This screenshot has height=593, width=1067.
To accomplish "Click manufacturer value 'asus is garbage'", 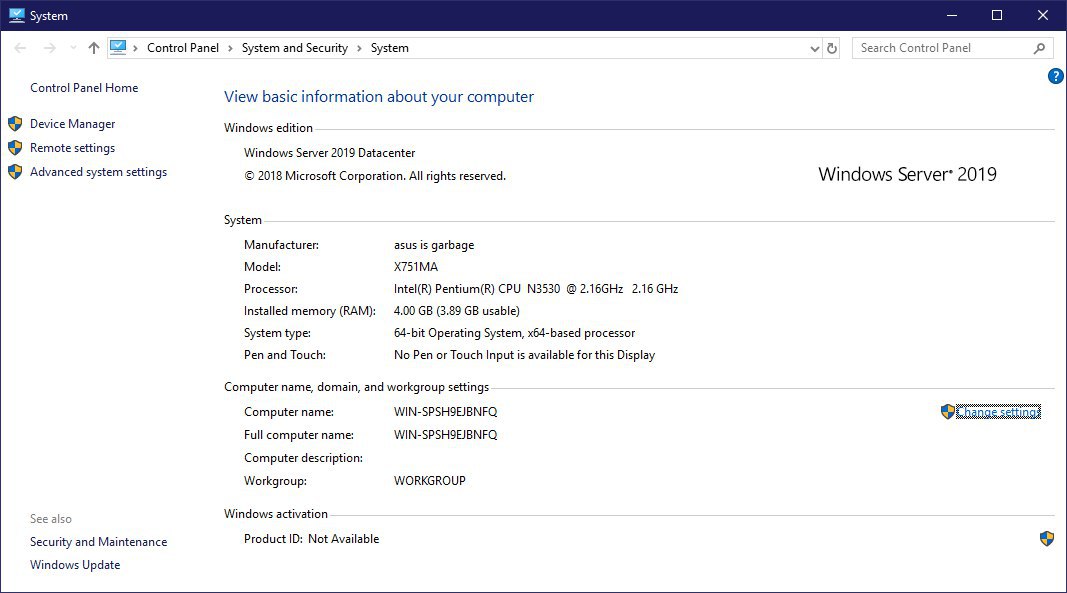I will pos(434,245).
